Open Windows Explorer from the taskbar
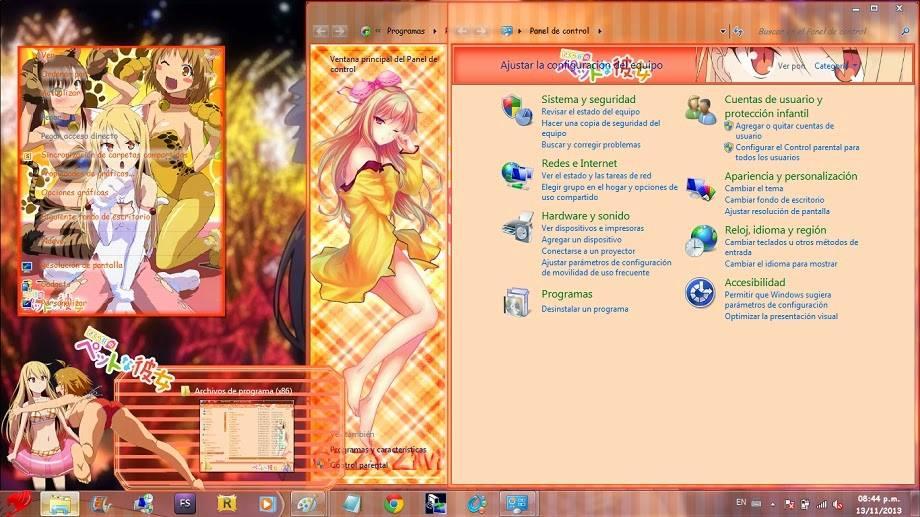 (x=60, y=504)
